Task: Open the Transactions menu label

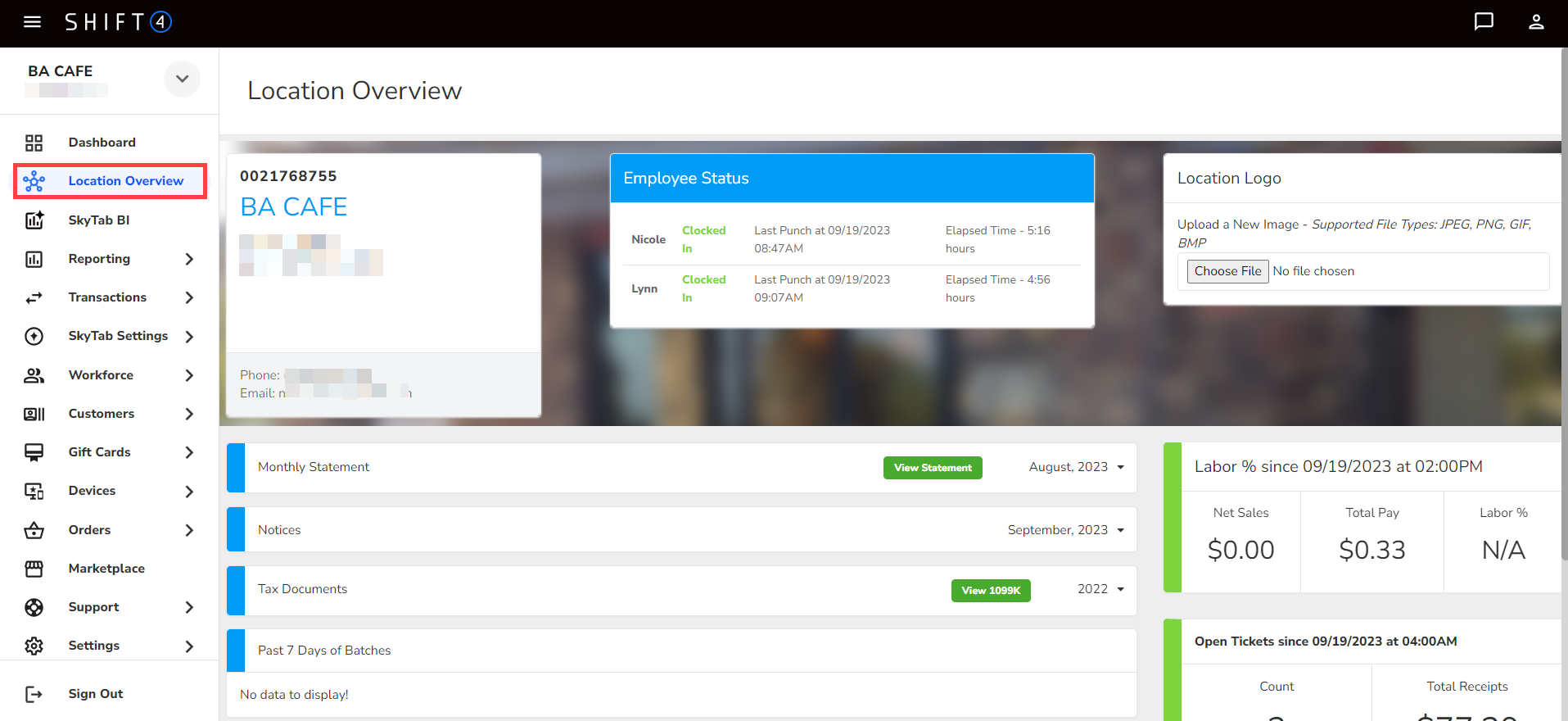Action: 107,297
